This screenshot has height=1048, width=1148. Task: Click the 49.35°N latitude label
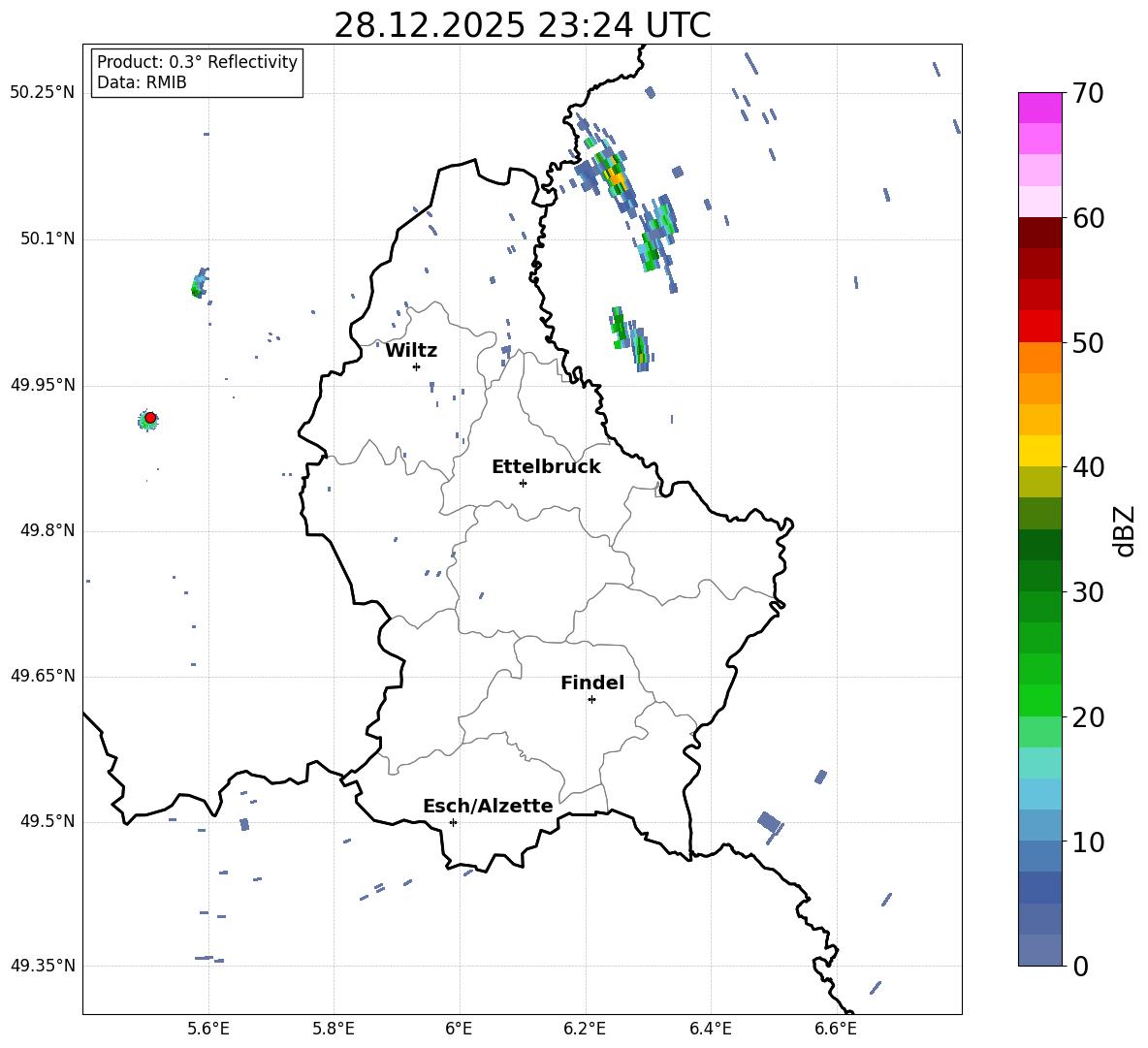(x=43, y=966)
